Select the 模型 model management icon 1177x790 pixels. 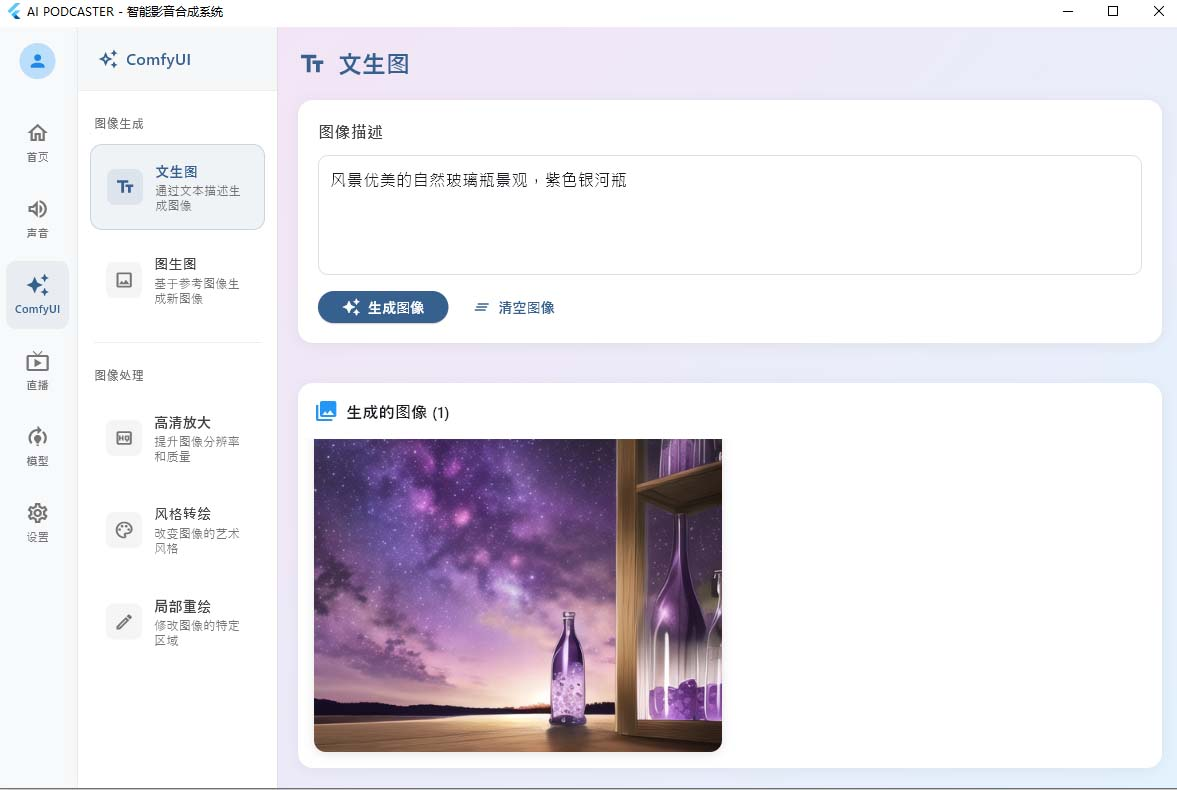(x=37, y=446)
